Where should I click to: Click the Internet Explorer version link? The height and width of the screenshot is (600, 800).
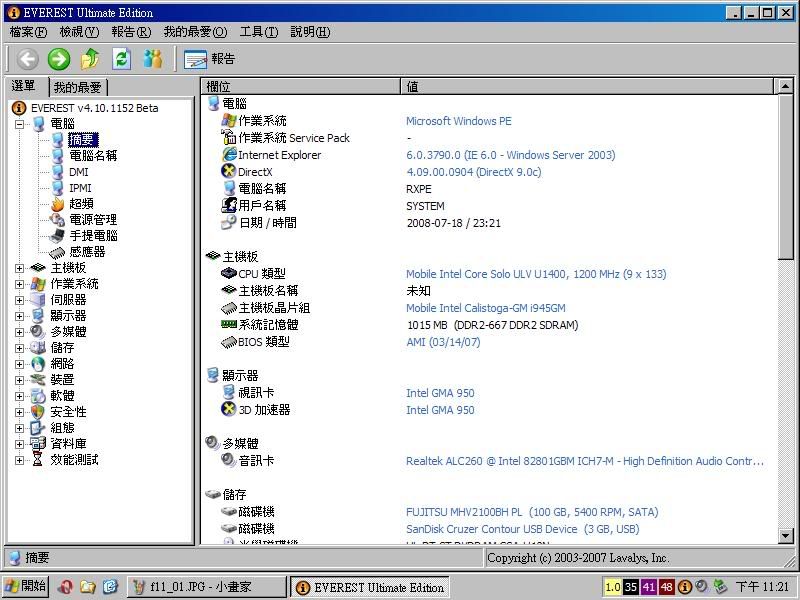pyautogui.click(x=511, y=155)
